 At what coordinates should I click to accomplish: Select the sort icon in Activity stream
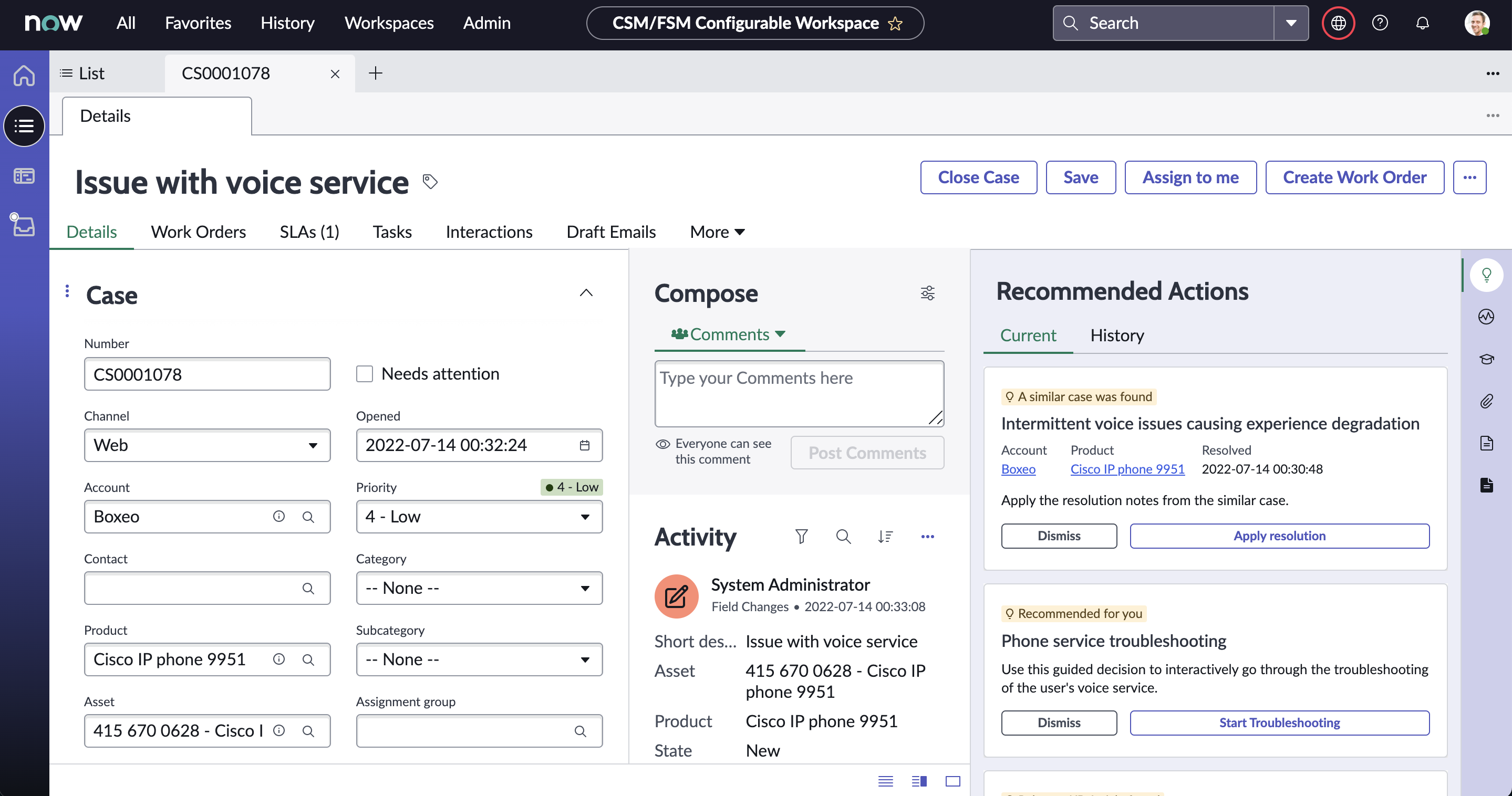[885, 537]
